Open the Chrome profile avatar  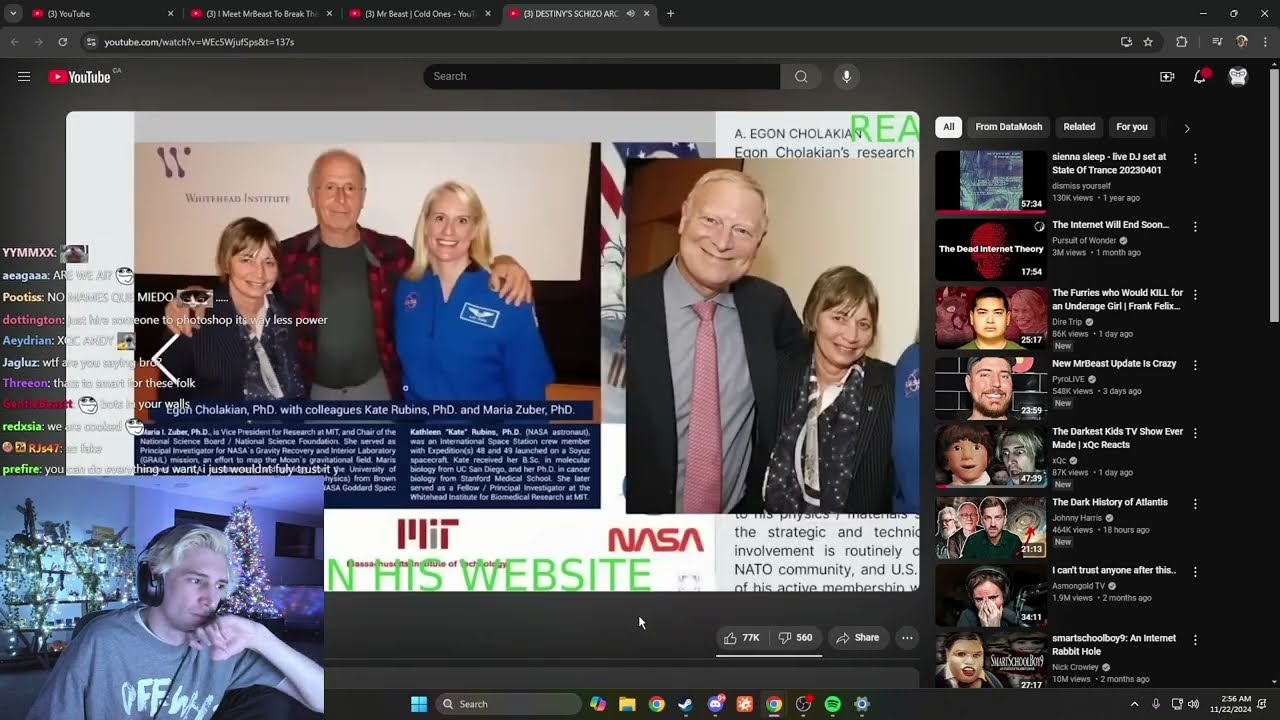[x=1242, y=42]
